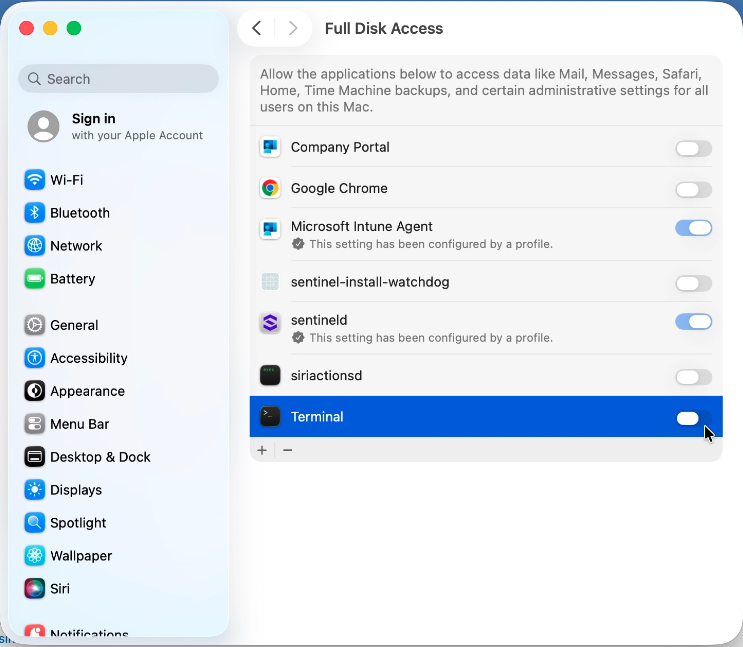Screen dimensions: 743x647
Task: Open Spotlight magnifier icon in sidebar
Action: click(35, 523)
